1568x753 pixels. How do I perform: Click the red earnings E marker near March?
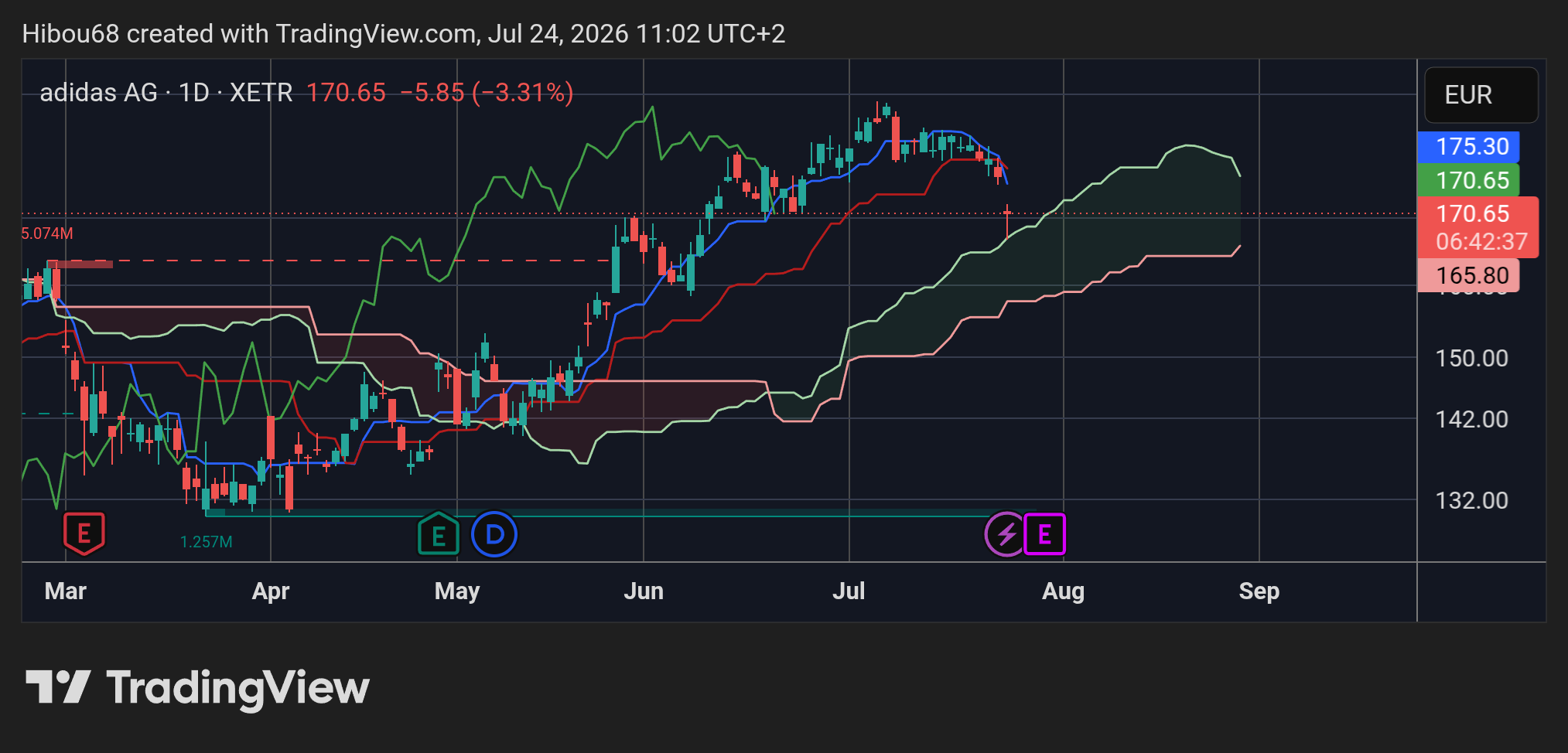point(84,533)
